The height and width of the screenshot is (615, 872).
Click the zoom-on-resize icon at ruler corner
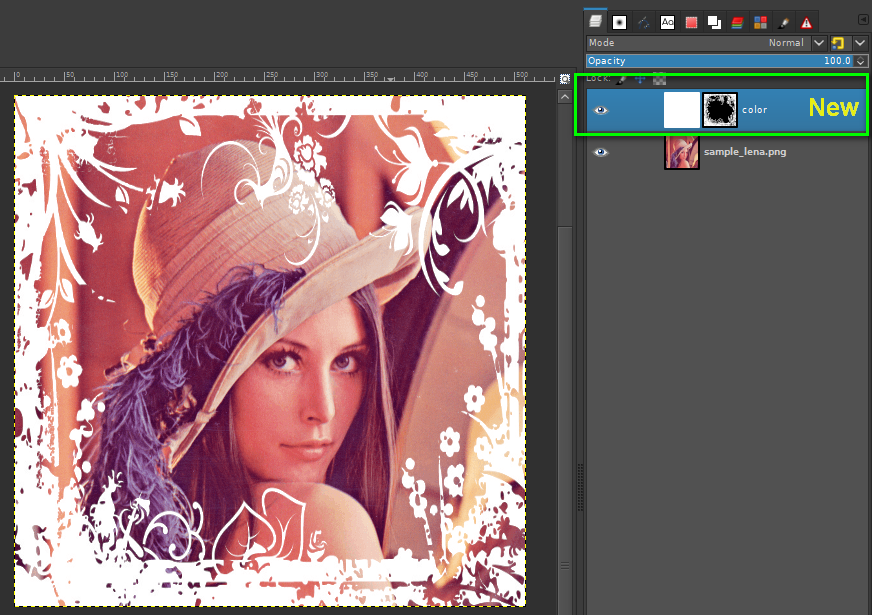click(x=564, y=79)
